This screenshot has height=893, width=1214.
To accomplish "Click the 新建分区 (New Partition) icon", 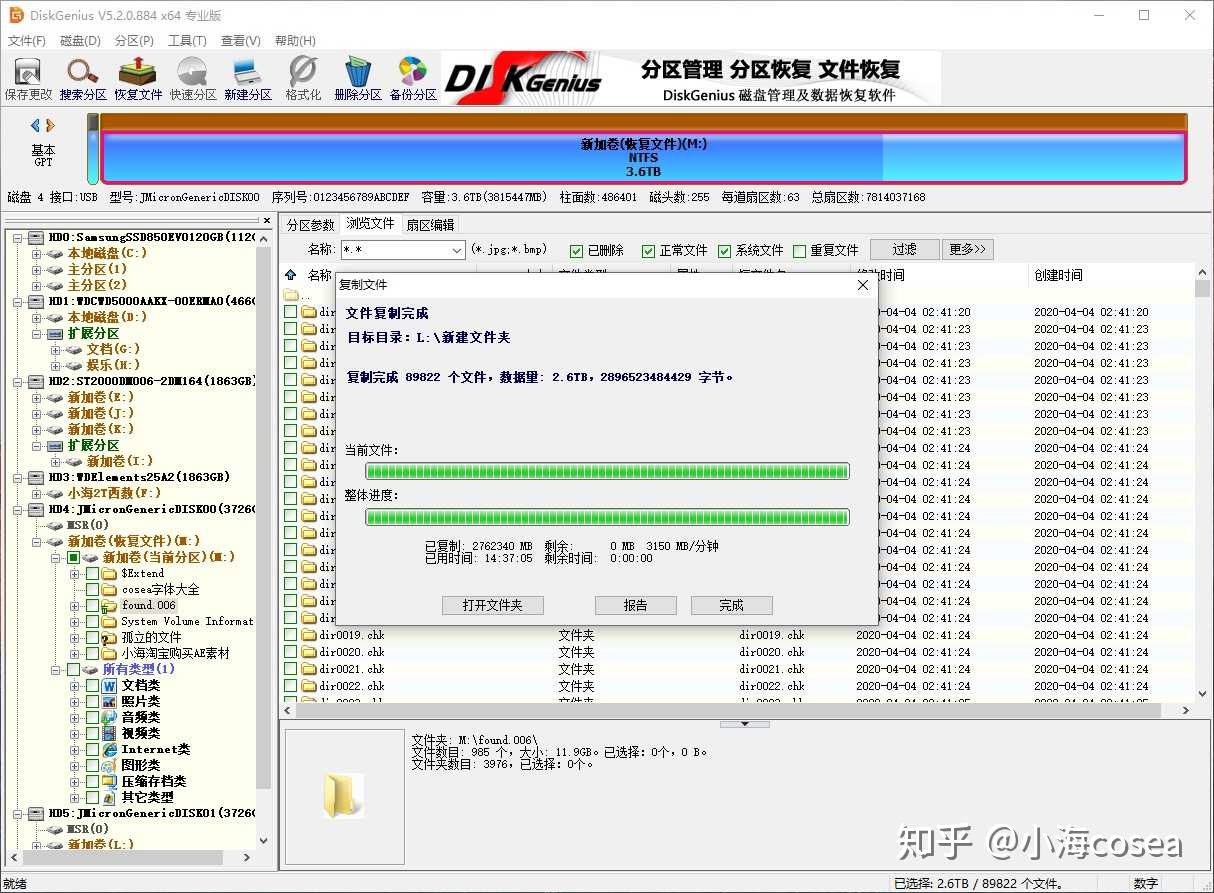I will [248, 78].
